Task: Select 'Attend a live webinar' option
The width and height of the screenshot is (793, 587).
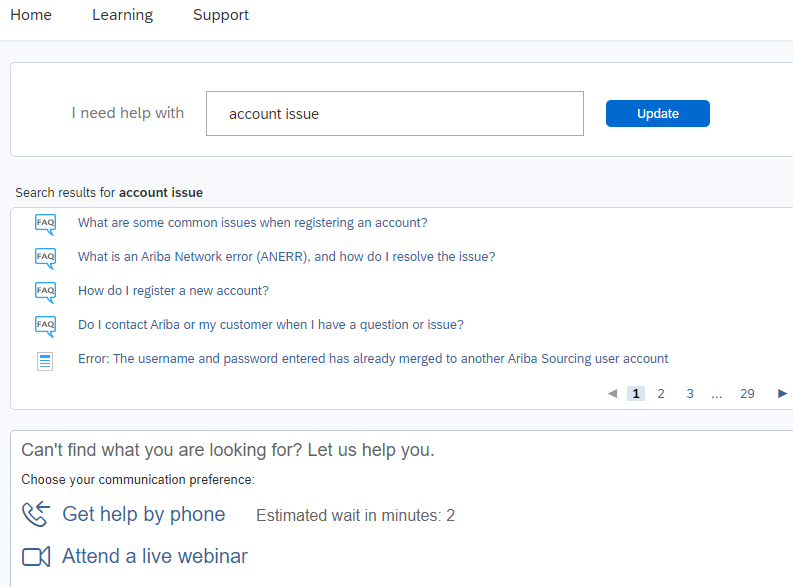Action: point(154,557)
